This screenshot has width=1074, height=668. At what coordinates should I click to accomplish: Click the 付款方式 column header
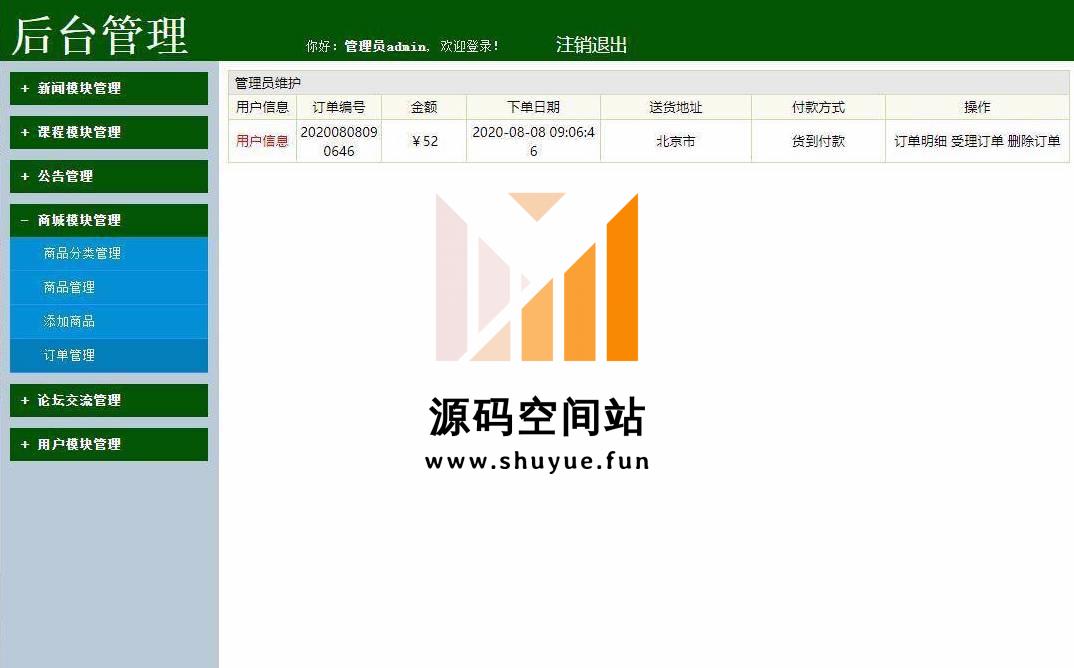(819, 107)
